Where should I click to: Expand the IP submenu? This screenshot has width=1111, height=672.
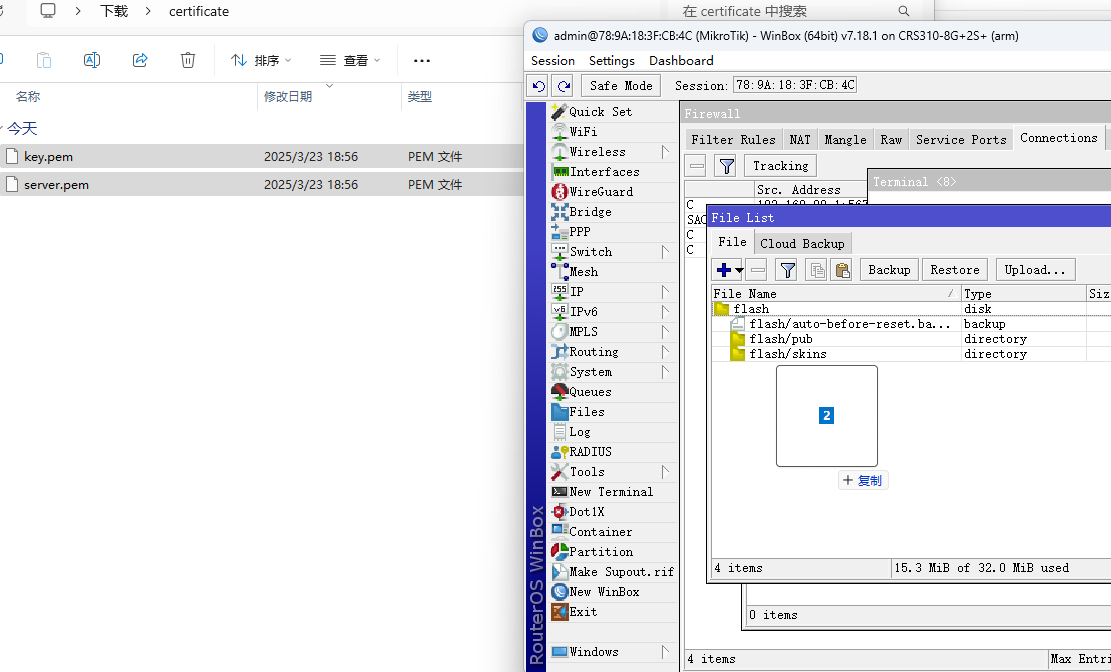(665, 292)
